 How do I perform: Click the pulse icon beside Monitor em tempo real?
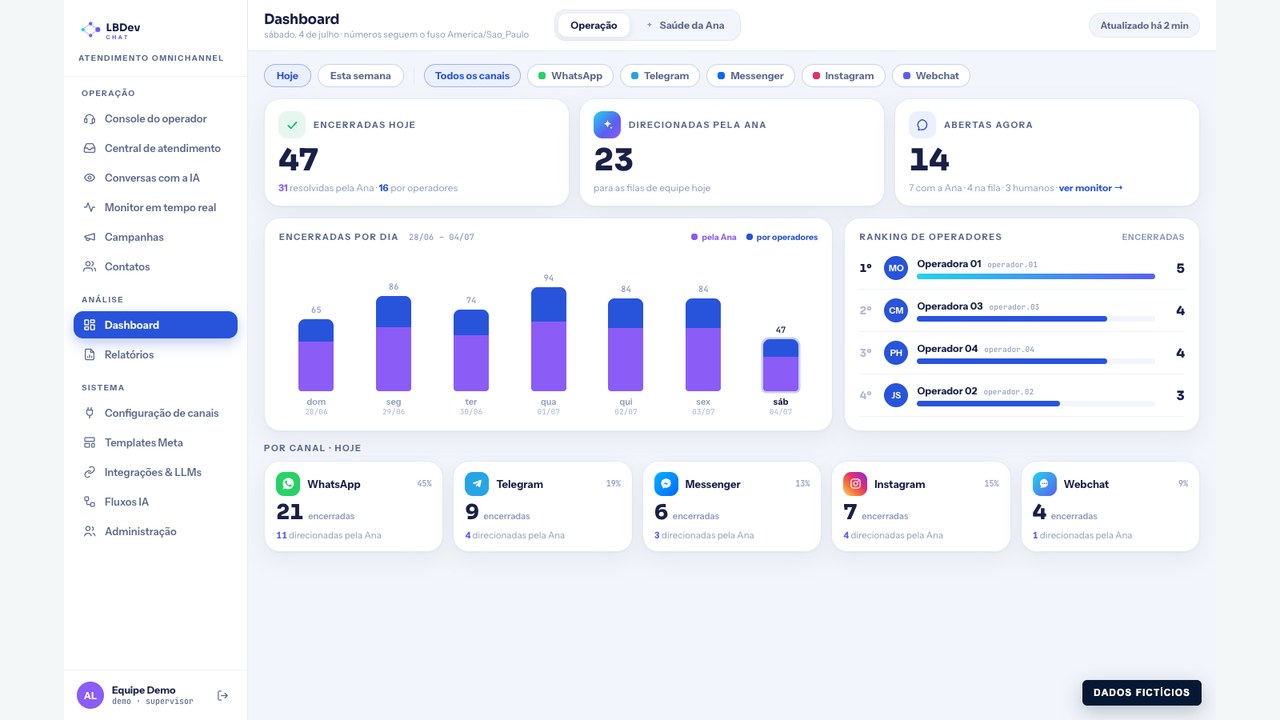[x=90, y=208]
